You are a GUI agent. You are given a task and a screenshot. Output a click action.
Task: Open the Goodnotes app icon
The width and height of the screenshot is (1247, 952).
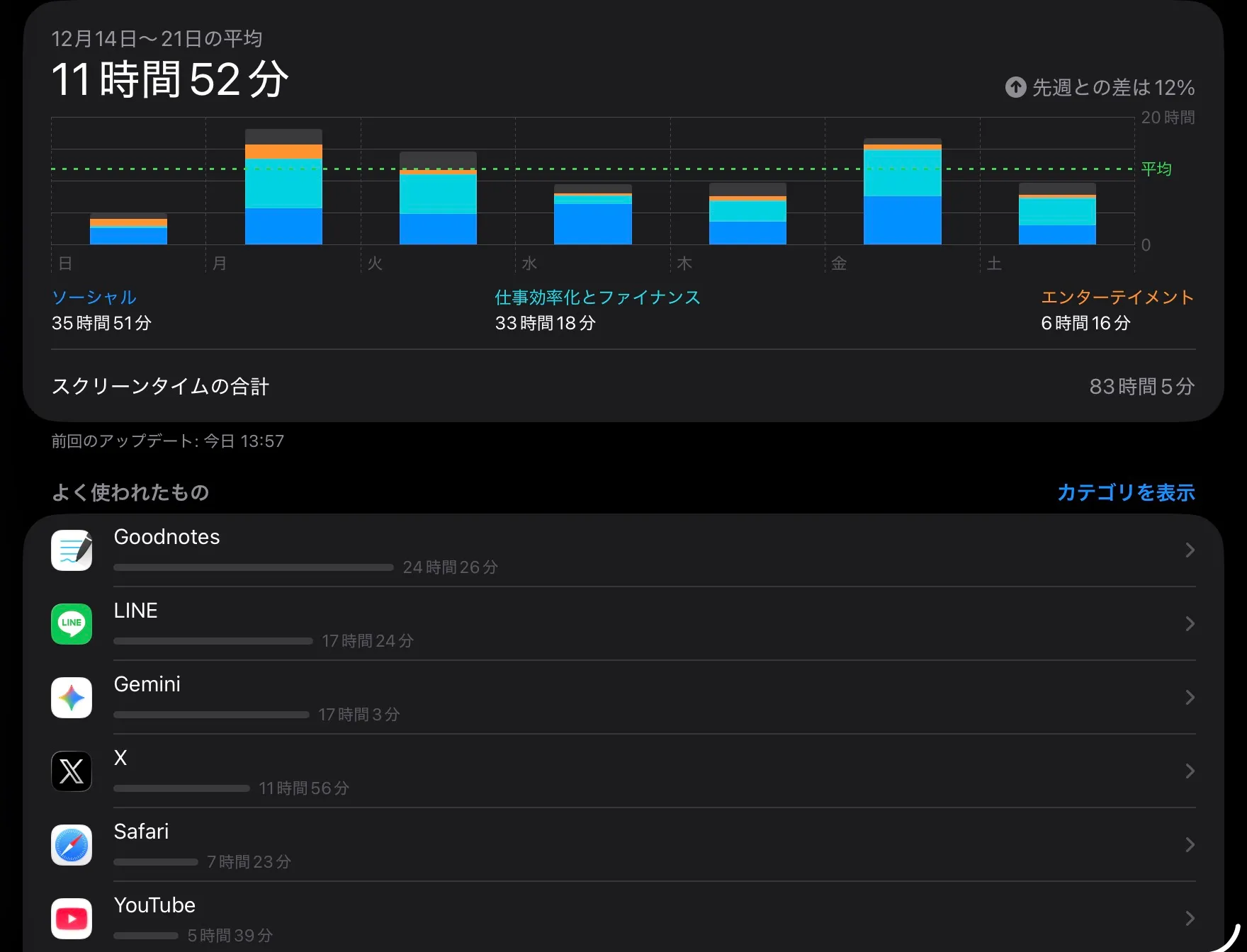[72, 550]
